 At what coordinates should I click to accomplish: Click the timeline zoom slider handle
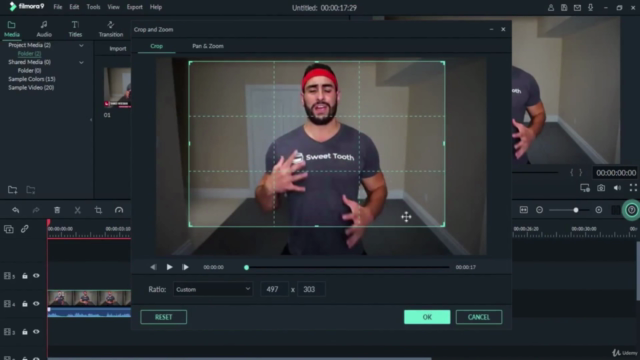pyautogui.click(x=576, y=210)
